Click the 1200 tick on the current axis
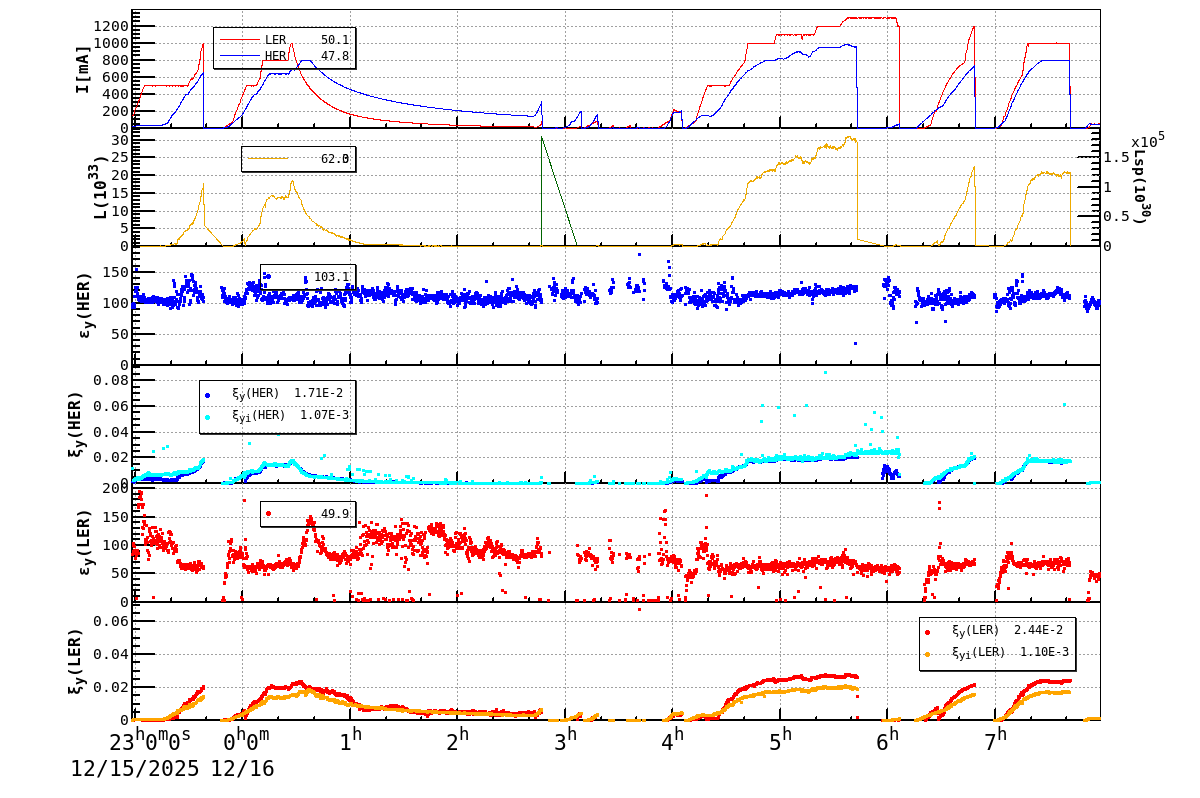1200x798 pixels. tap(110, 26)
